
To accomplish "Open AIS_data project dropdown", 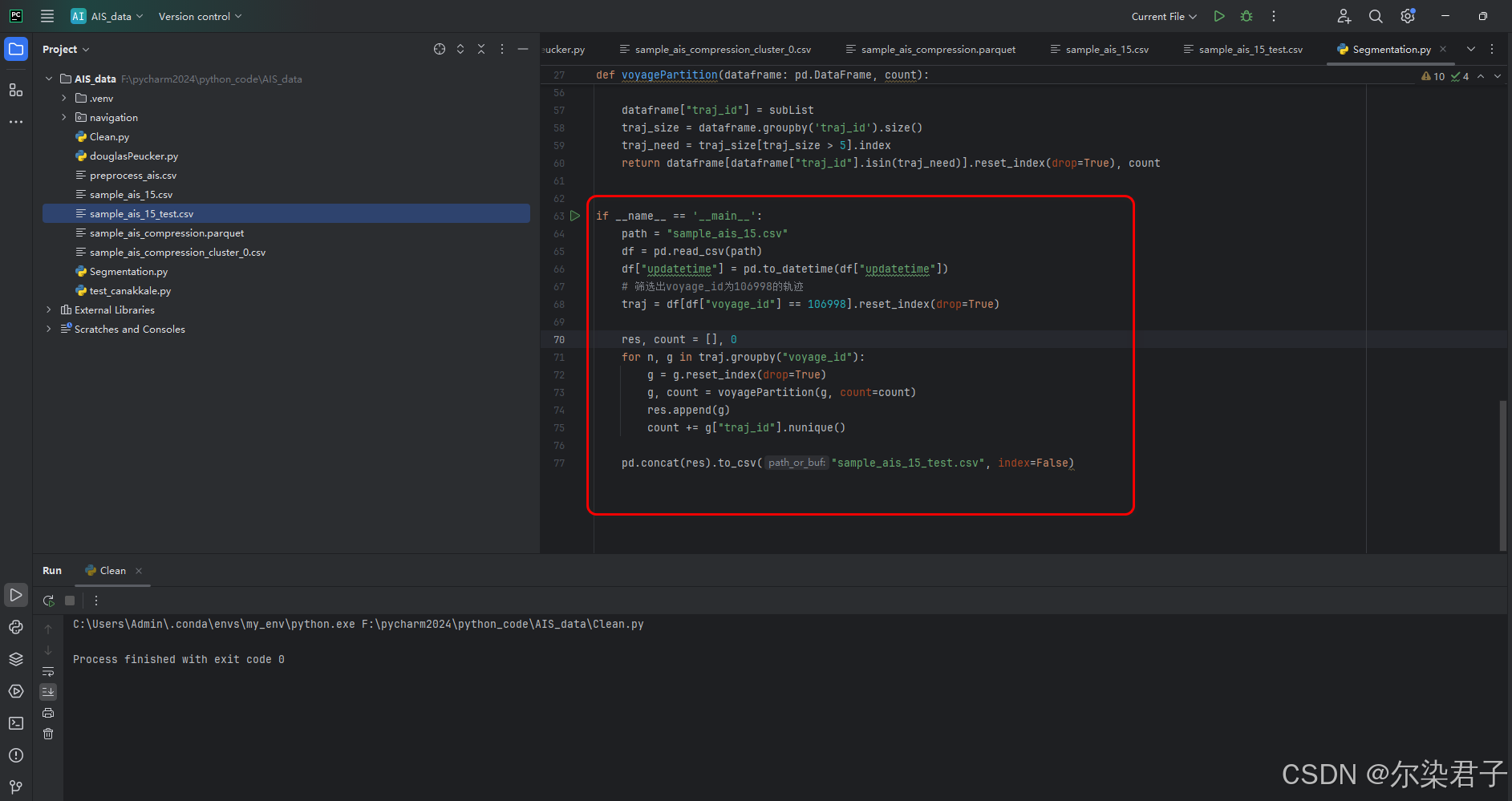I will pyautogui.click(x=107, y=16).
